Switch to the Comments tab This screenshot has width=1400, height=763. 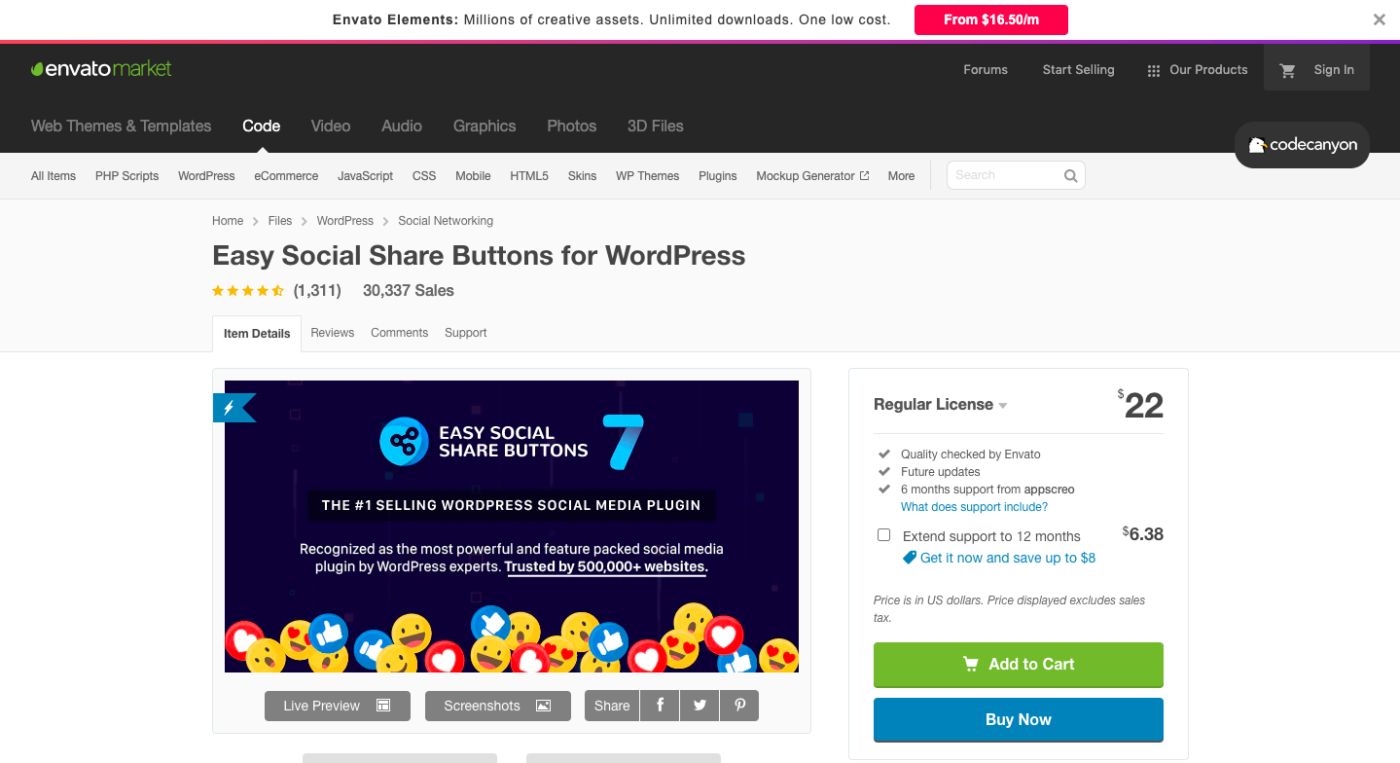(399, 333)
